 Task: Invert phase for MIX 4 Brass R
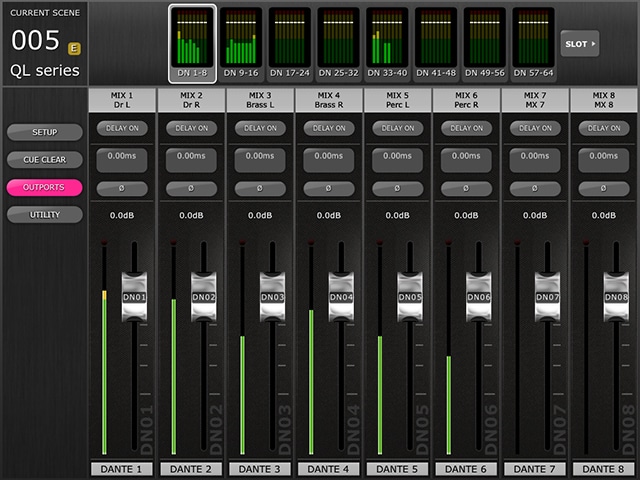pos(329,188)
